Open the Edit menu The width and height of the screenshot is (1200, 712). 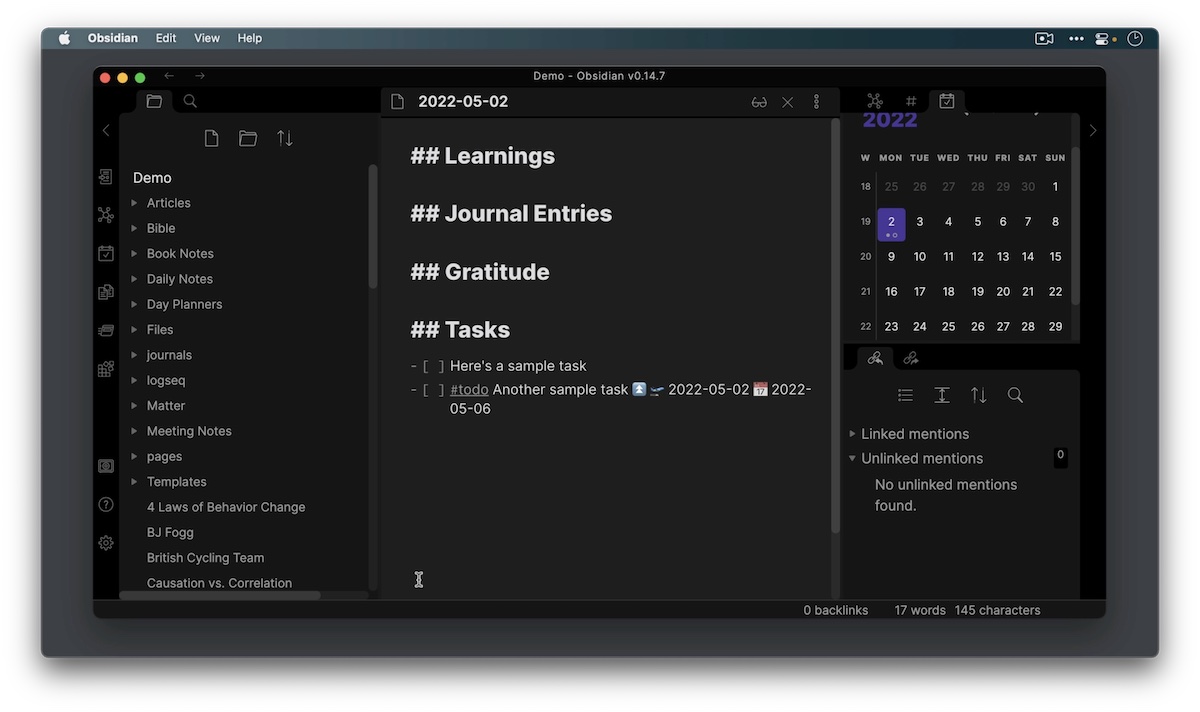[x=166, y=38]
